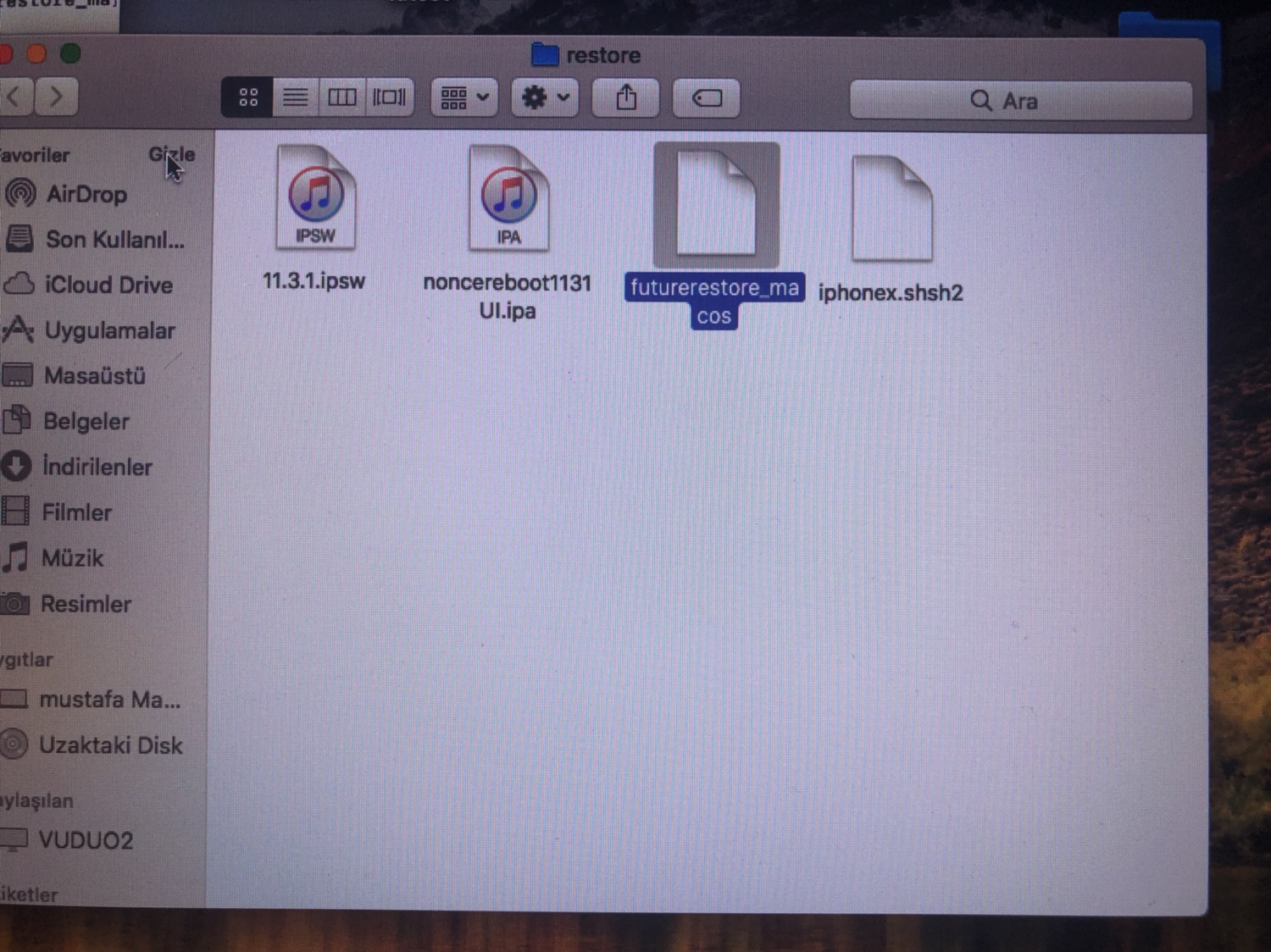Go forward with the right arrow
1271x952 pixels.
click(56, 97)
